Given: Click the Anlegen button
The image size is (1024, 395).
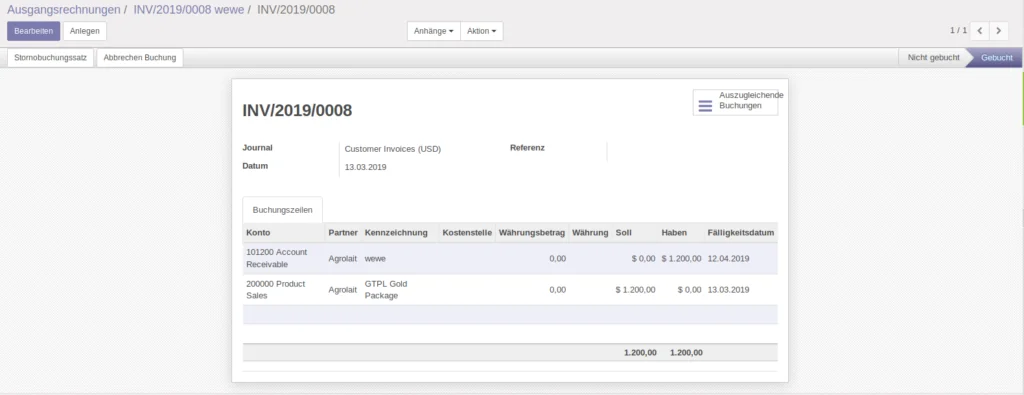Looking at the screenshot, I should [x=85, y=31].
